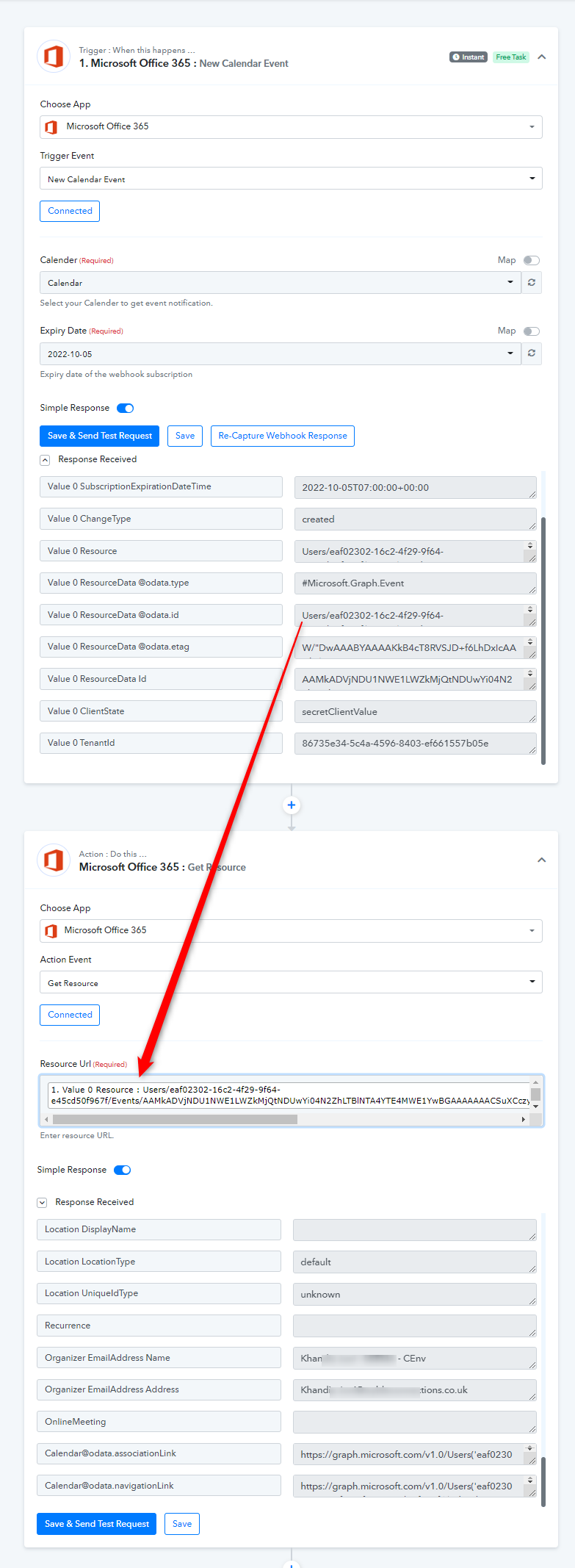
Task: Click the Value 0 Resource value stepper
Action: tap(530, 546)
